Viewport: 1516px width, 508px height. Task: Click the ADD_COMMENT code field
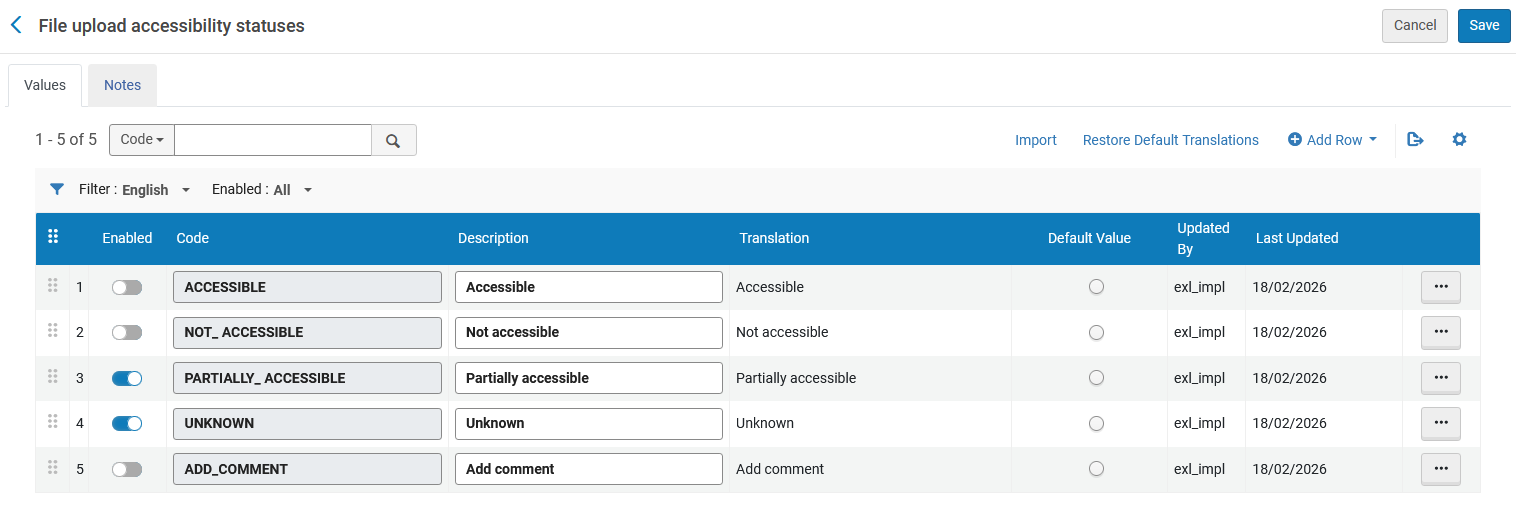(x=308, y=469)
